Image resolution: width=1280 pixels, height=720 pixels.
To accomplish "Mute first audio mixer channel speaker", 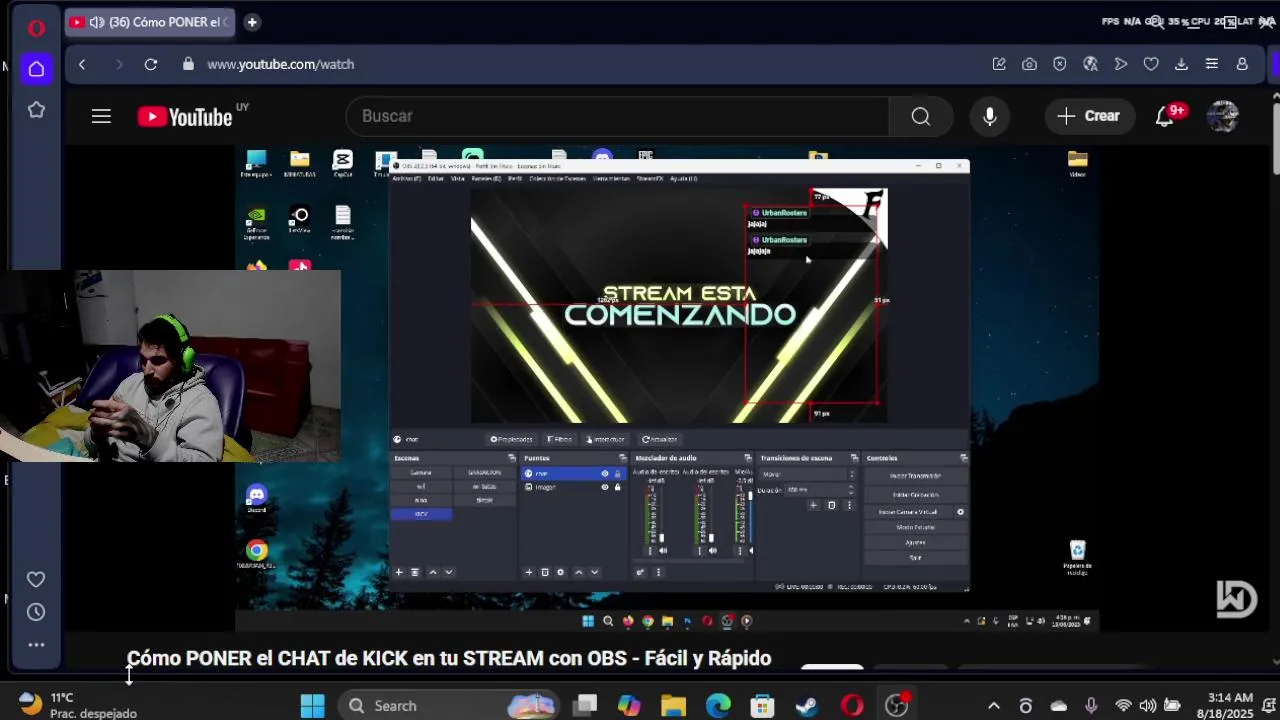I will coord(663,550).
